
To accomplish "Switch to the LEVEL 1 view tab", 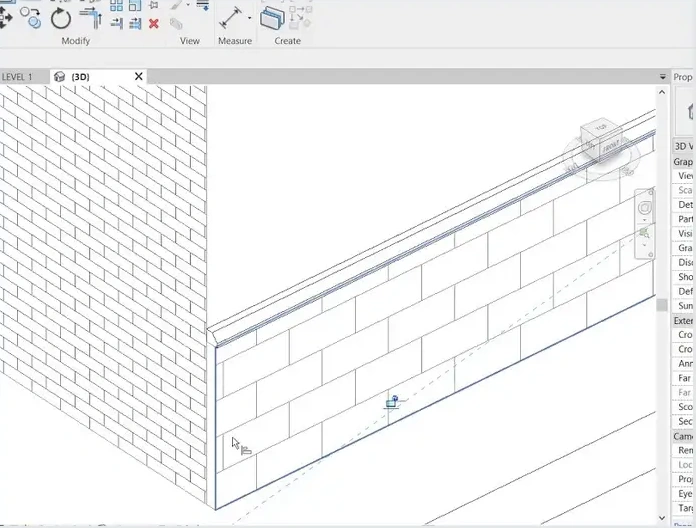I will tap(17, 77).
